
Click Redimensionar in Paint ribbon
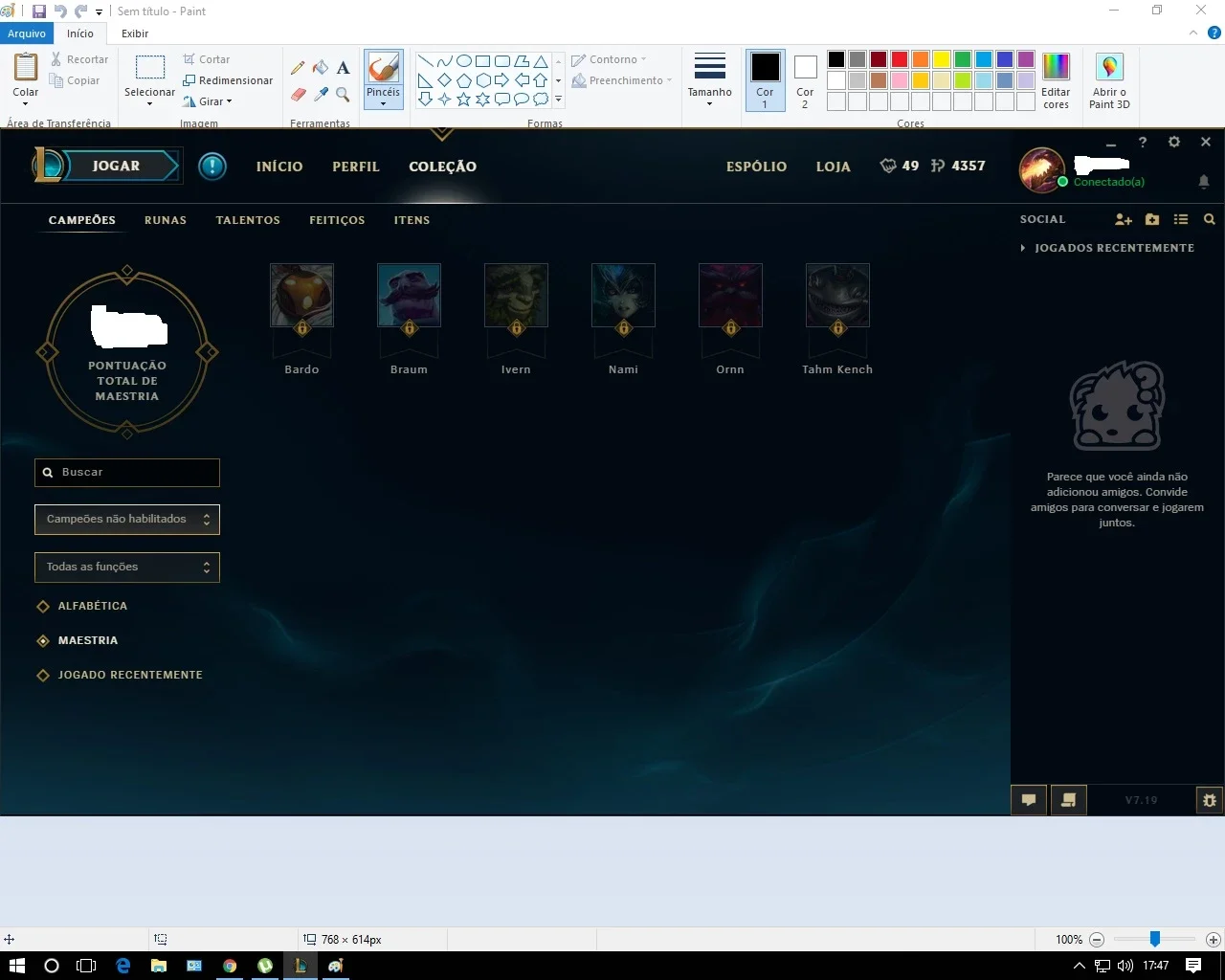pos(228,80)
